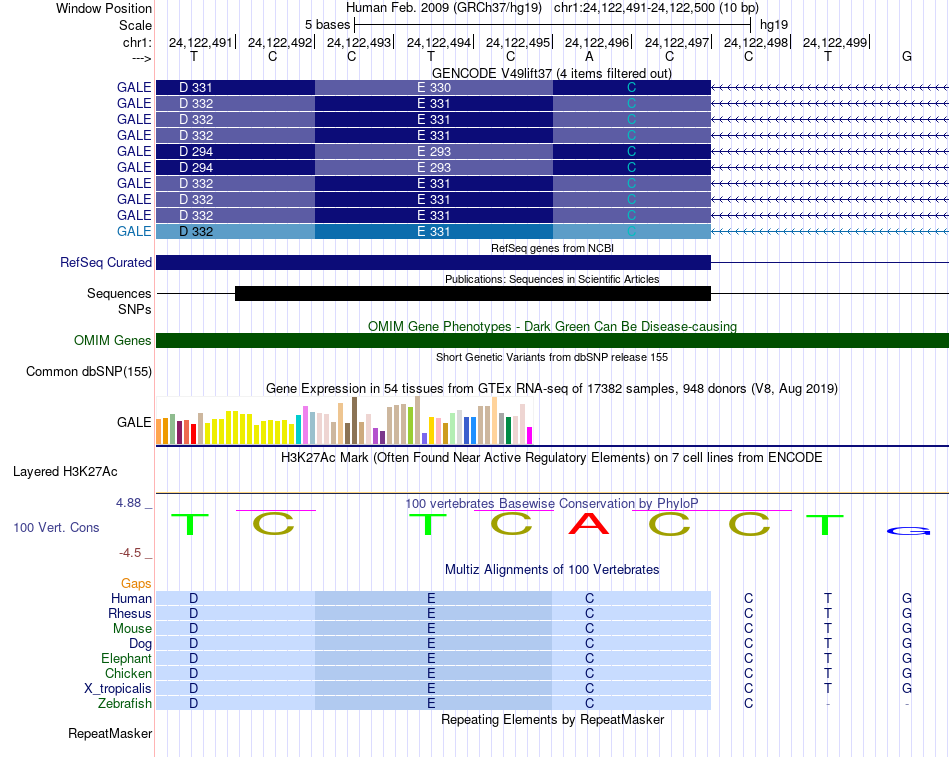
Task: Select the highlighted light-blue GALE transcript label
Action: [x=134, y=231]
